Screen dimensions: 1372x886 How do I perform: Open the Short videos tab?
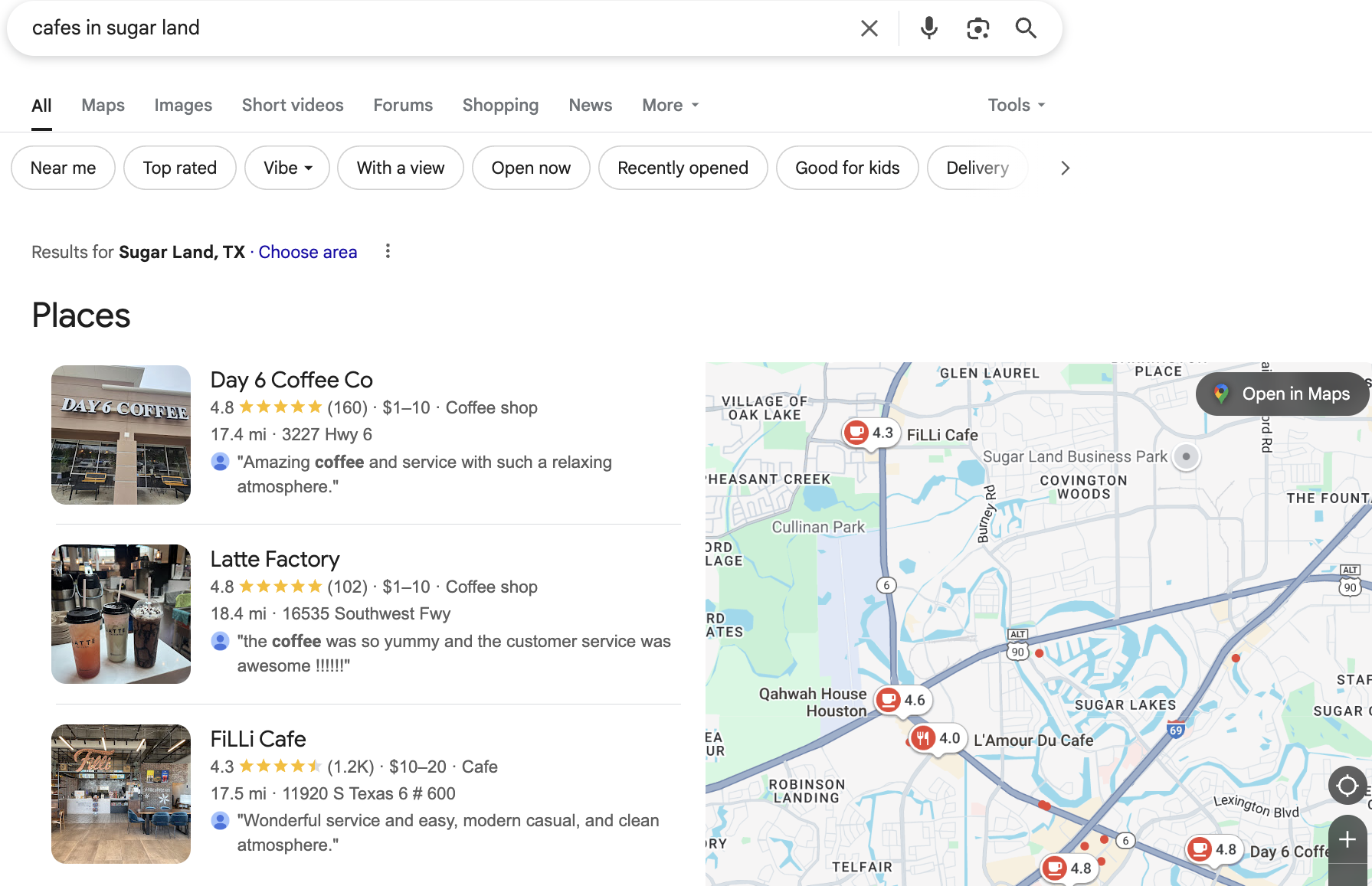293,105
